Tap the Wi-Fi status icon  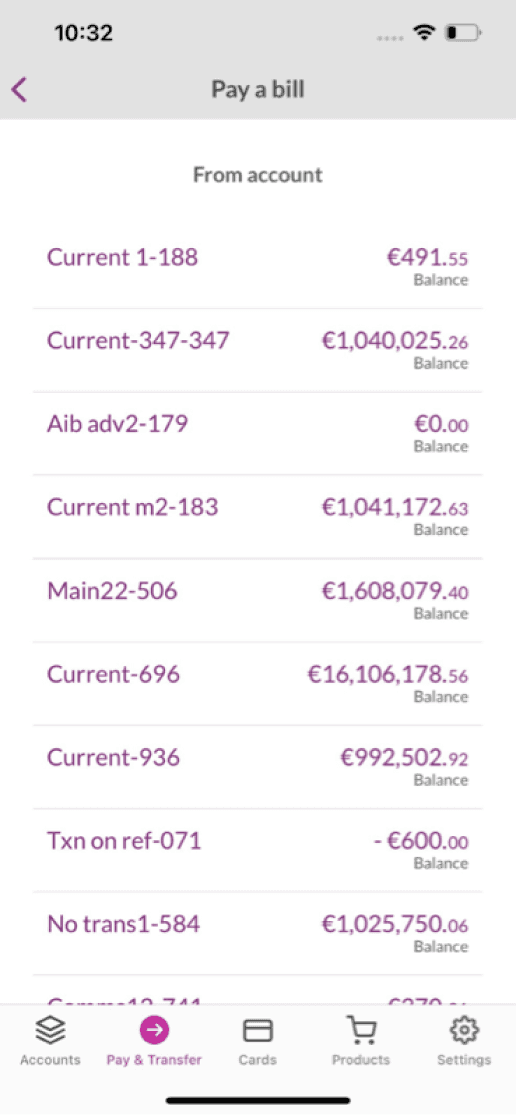pos(425,33)
